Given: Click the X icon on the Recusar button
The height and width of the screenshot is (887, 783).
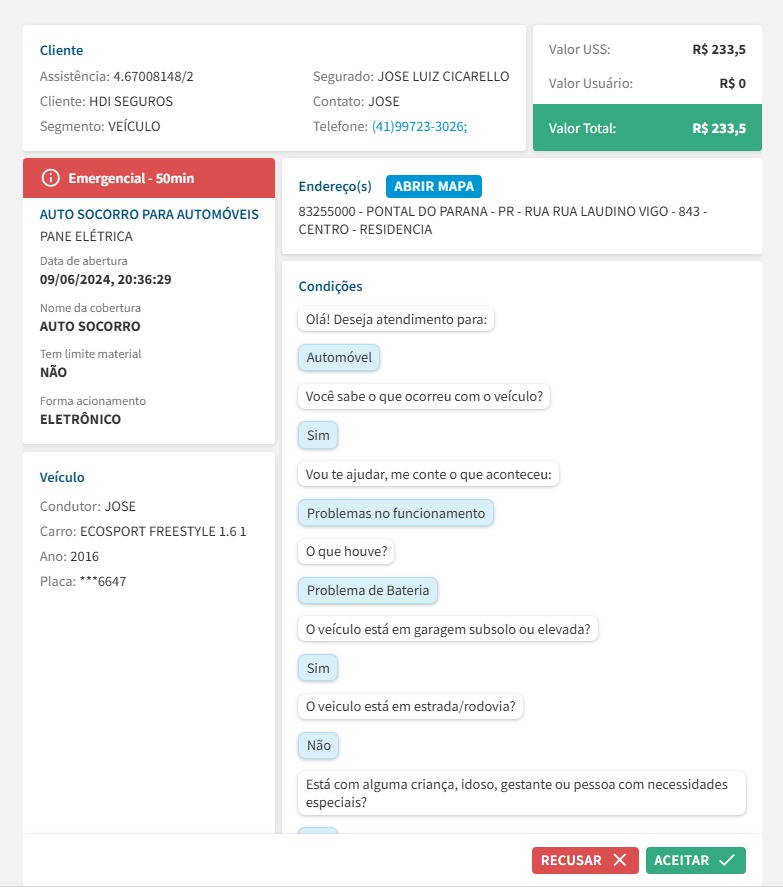Looking at the screenshot, I should [x=620, y=860].
